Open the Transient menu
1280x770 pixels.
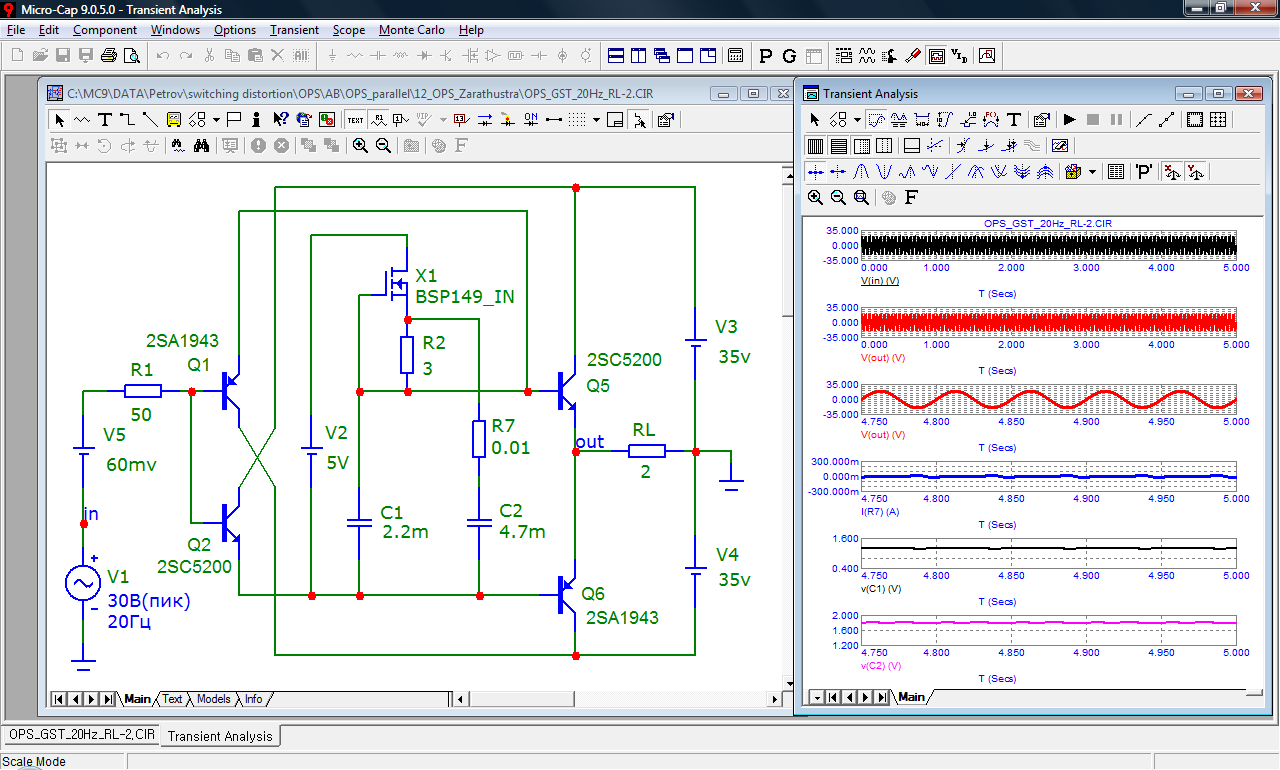point(295,30)
